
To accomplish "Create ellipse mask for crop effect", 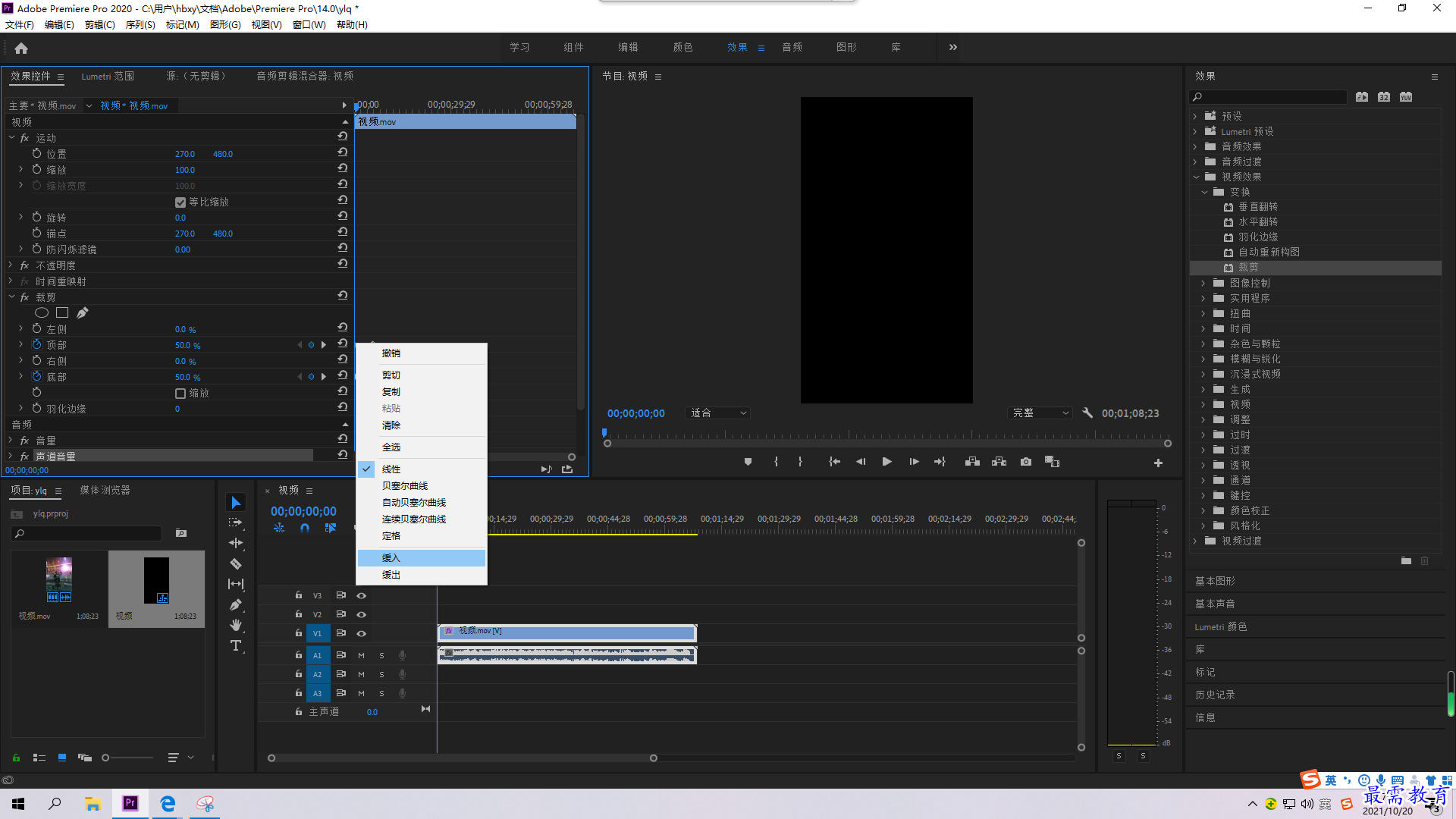I will [x=42, y=312].
